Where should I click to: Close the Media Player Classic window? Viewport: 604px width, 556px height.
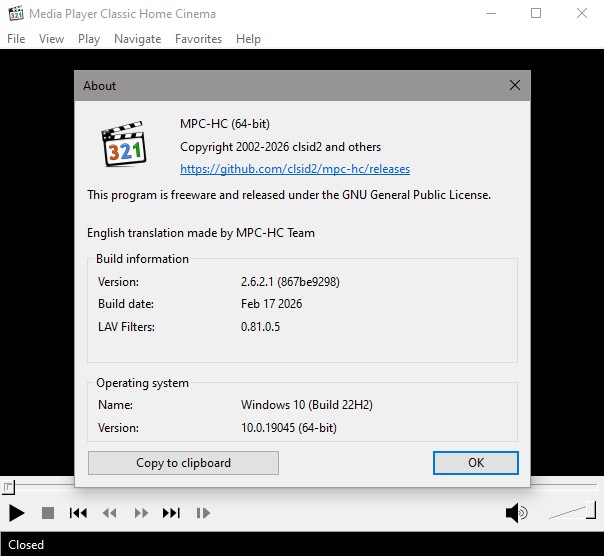point(582,13)
